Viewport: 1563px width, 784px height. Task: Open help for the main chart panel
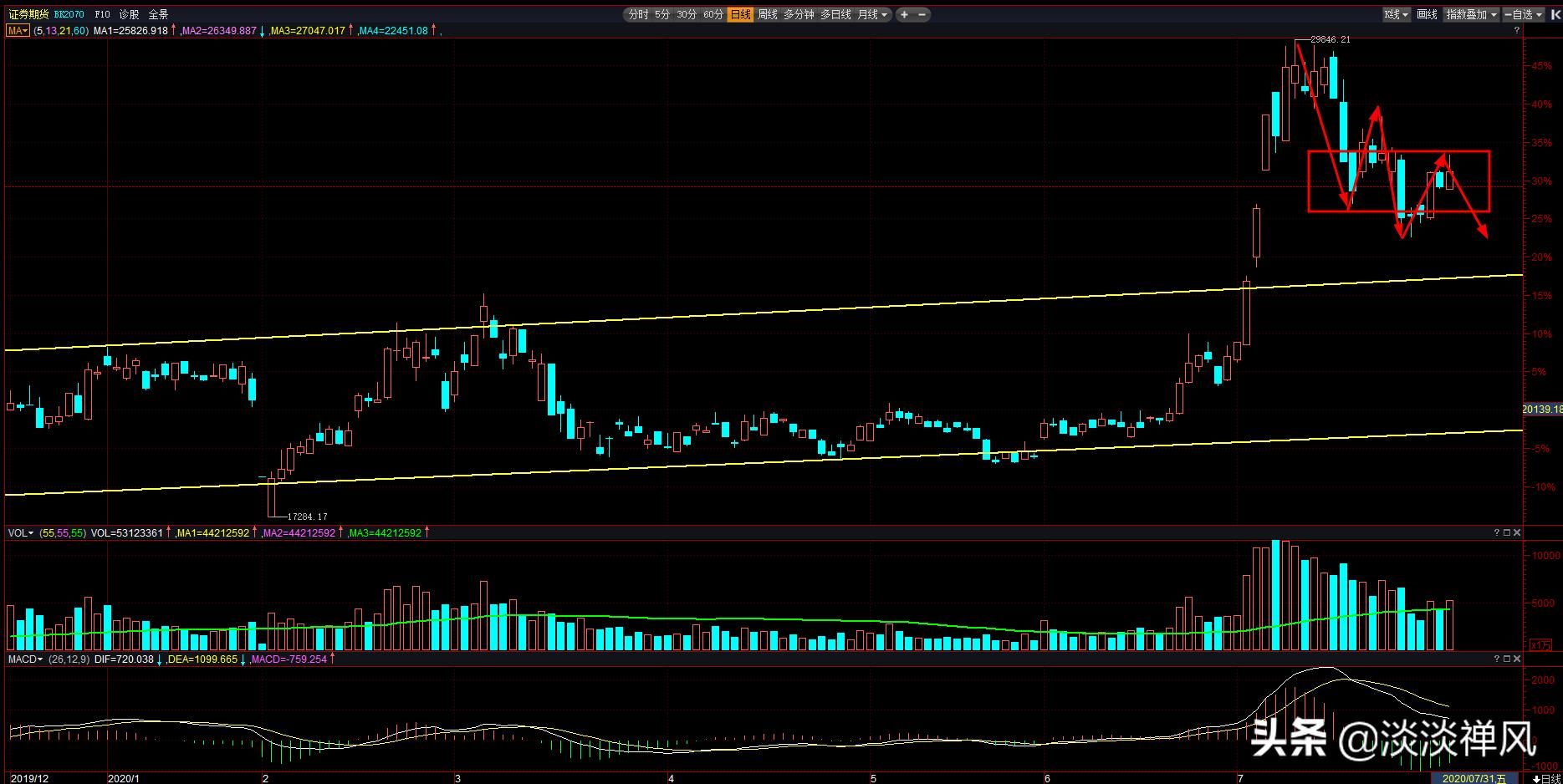tap(1517, 30)
